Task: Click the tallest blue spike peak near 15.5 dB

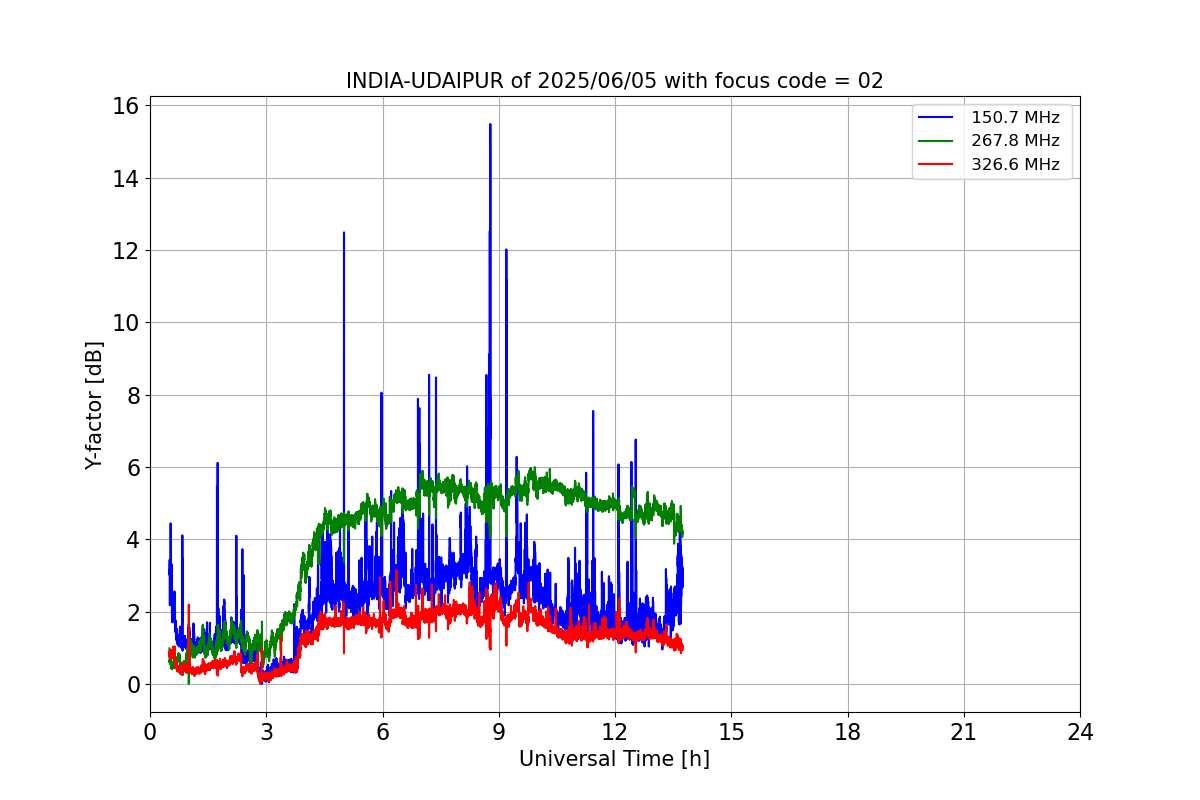Action: point(490,125)
